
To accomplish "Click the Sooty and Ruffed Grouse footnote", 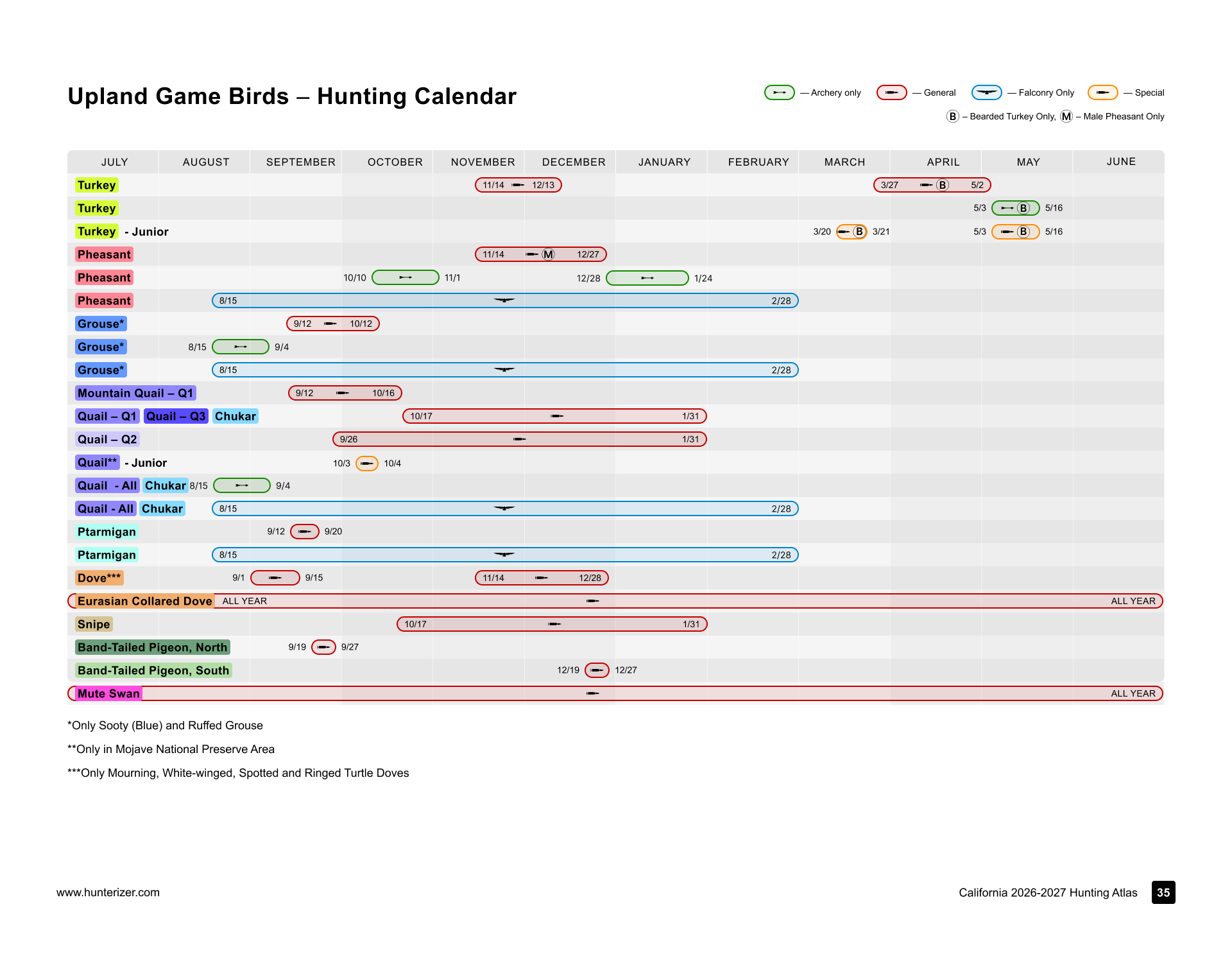I will click(x=165, y=725).
